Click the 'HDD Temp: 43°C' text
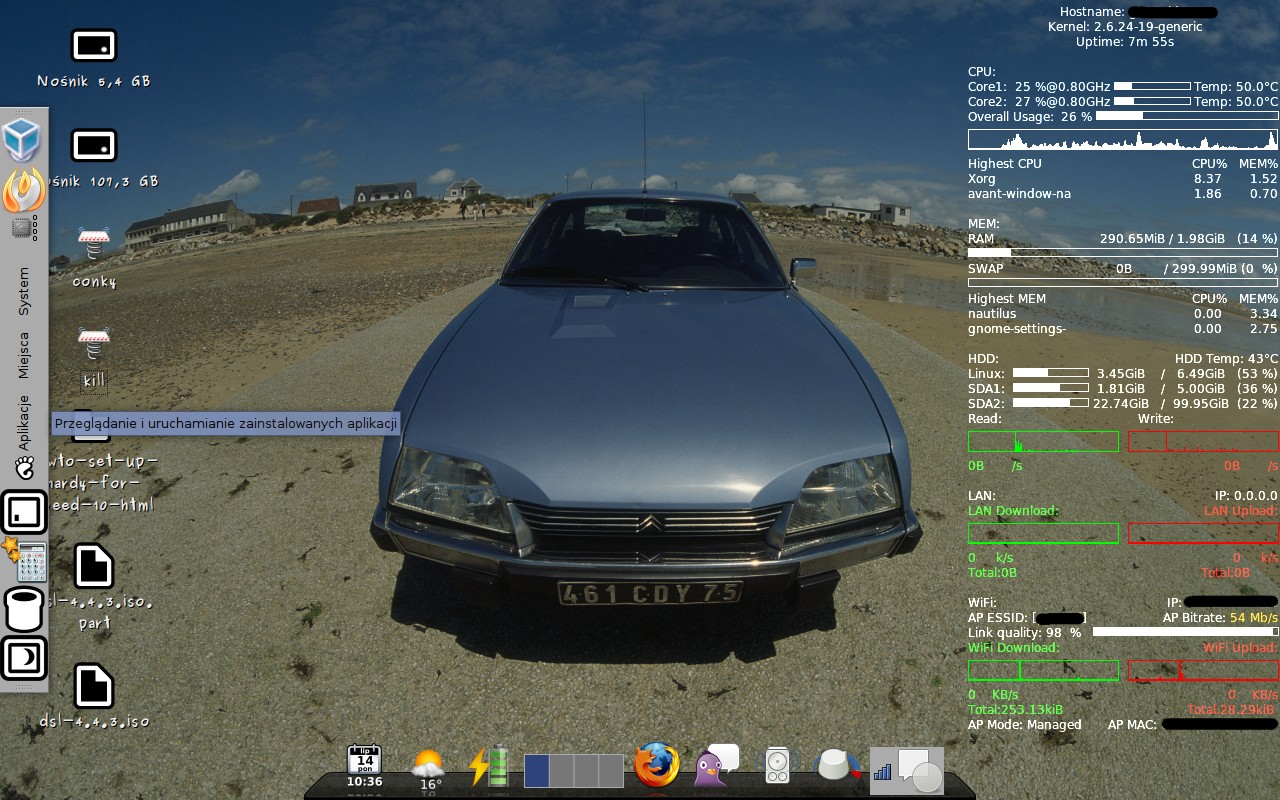 (x=1226, y=359)
